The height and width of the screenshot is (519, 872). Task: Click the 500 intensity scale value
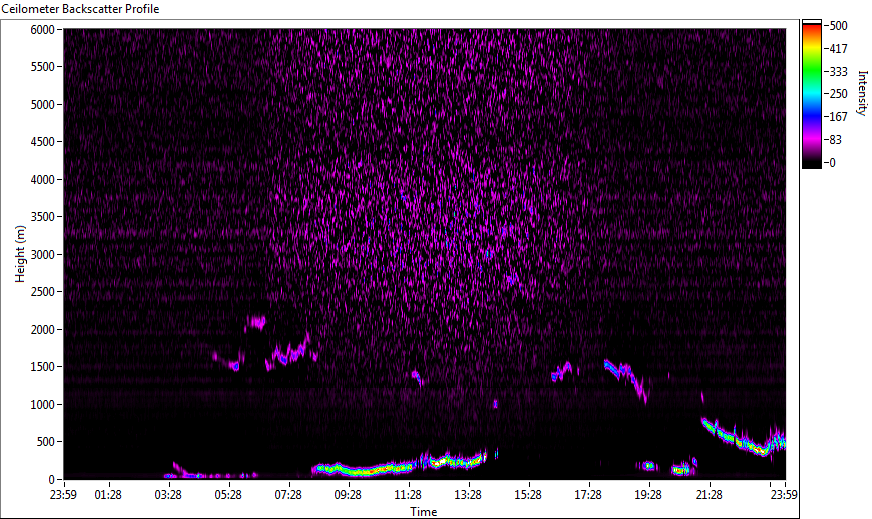click(x=838, y=26)
